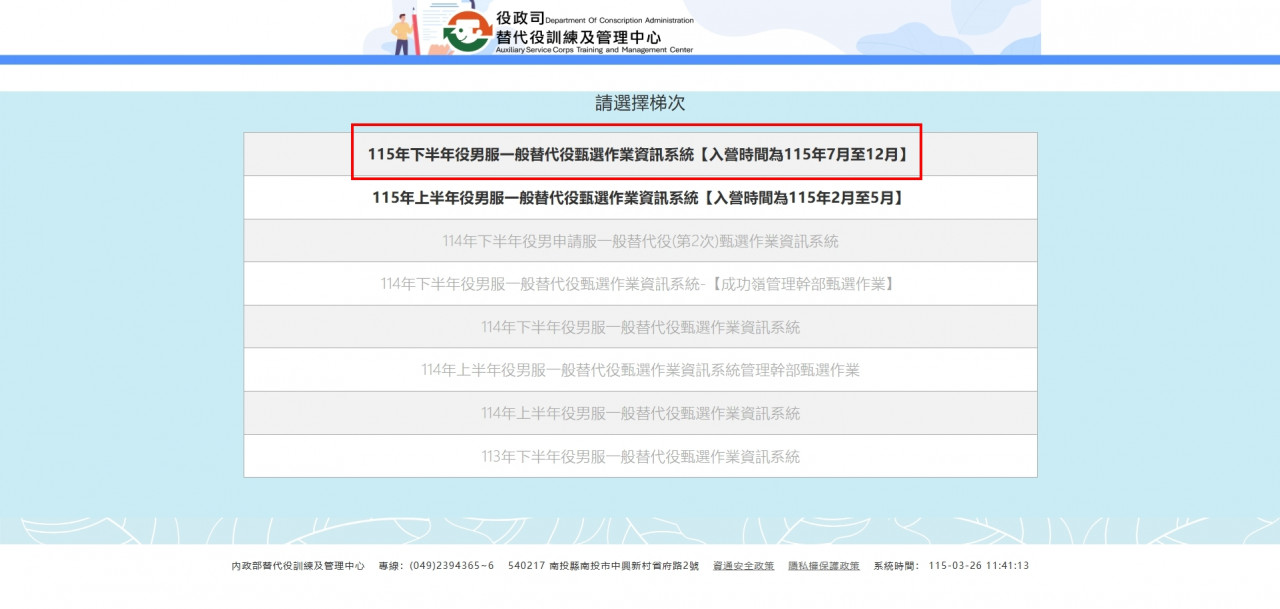The height and width of the screenshot is (609, 1280).
Task: Select the 115年上半年 entry for 2月至5月
Action: tap(638, 198)
